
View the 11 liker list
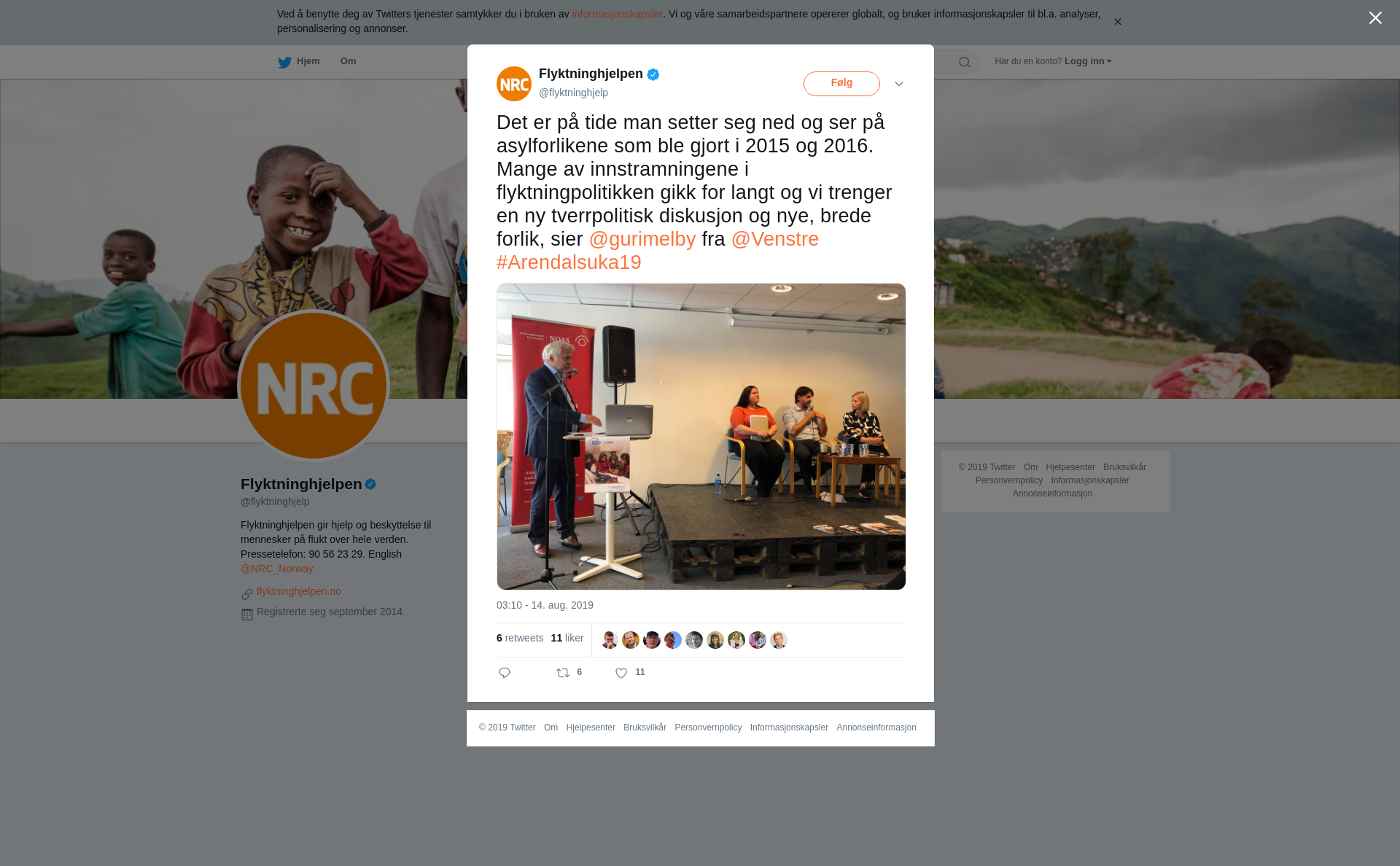pos(567,638)
